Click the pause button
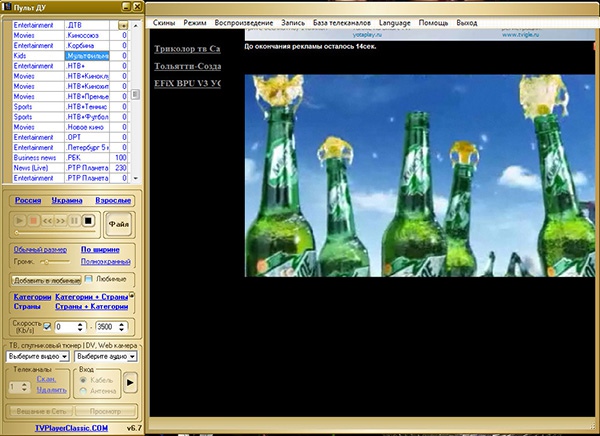Image resolution: width=600 pixels, height=436 pixels. (74, 221)
